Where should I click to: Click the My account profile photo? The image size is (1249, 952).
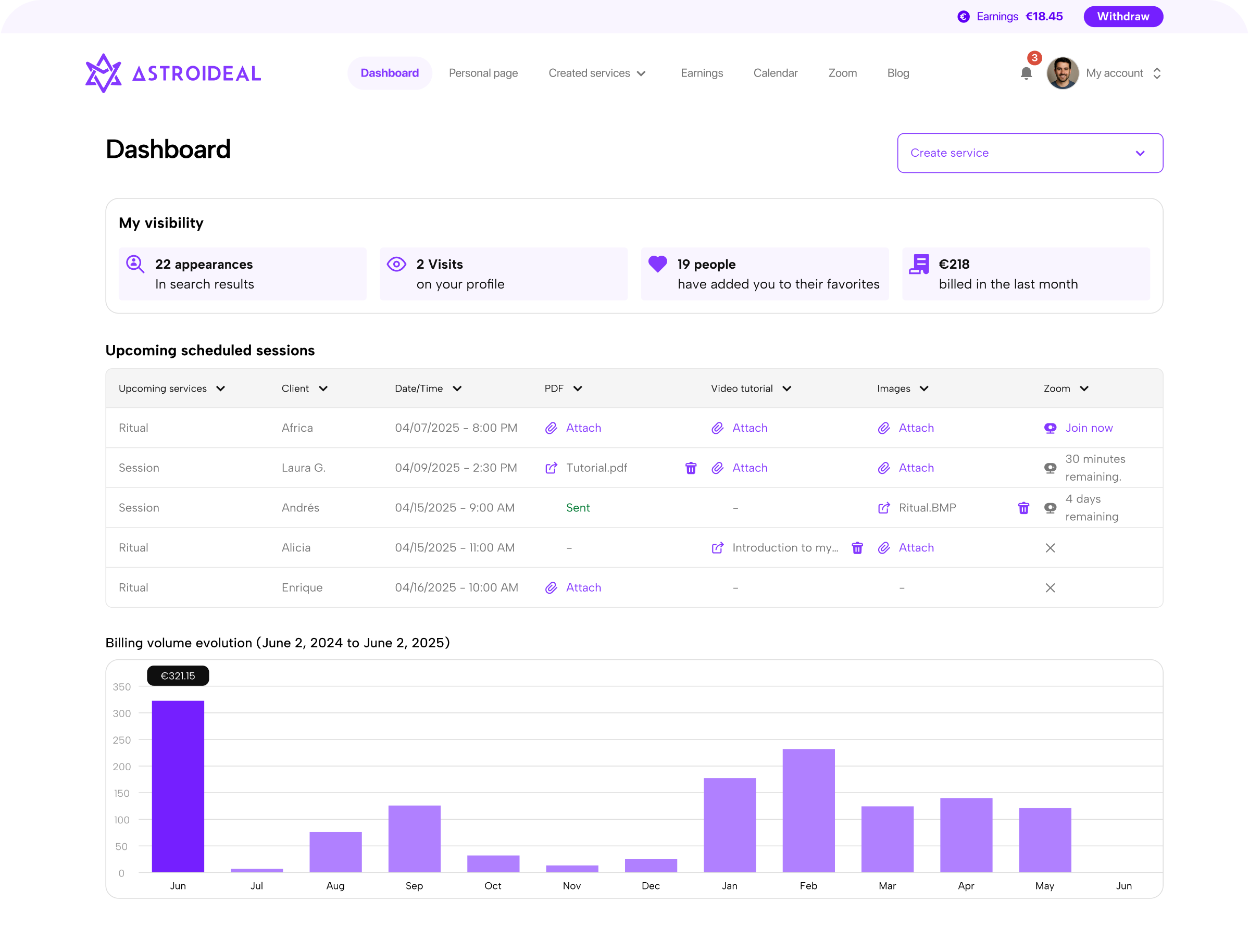(1062, 73)
